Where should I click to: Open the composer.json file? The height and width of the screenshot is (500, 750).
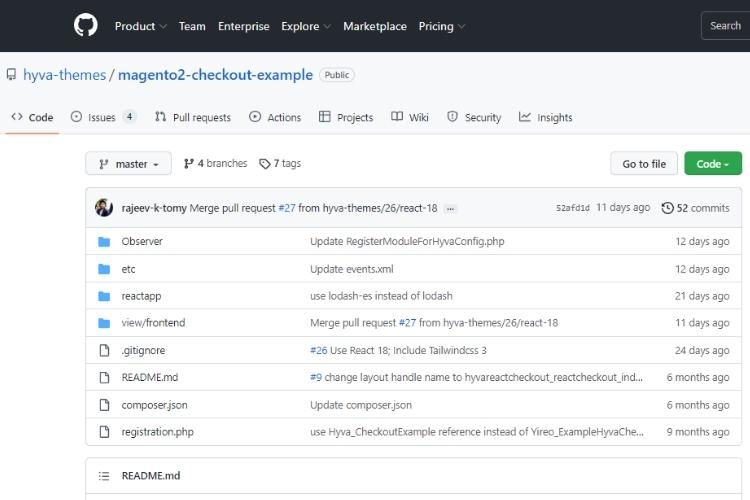tap(154, 405)
